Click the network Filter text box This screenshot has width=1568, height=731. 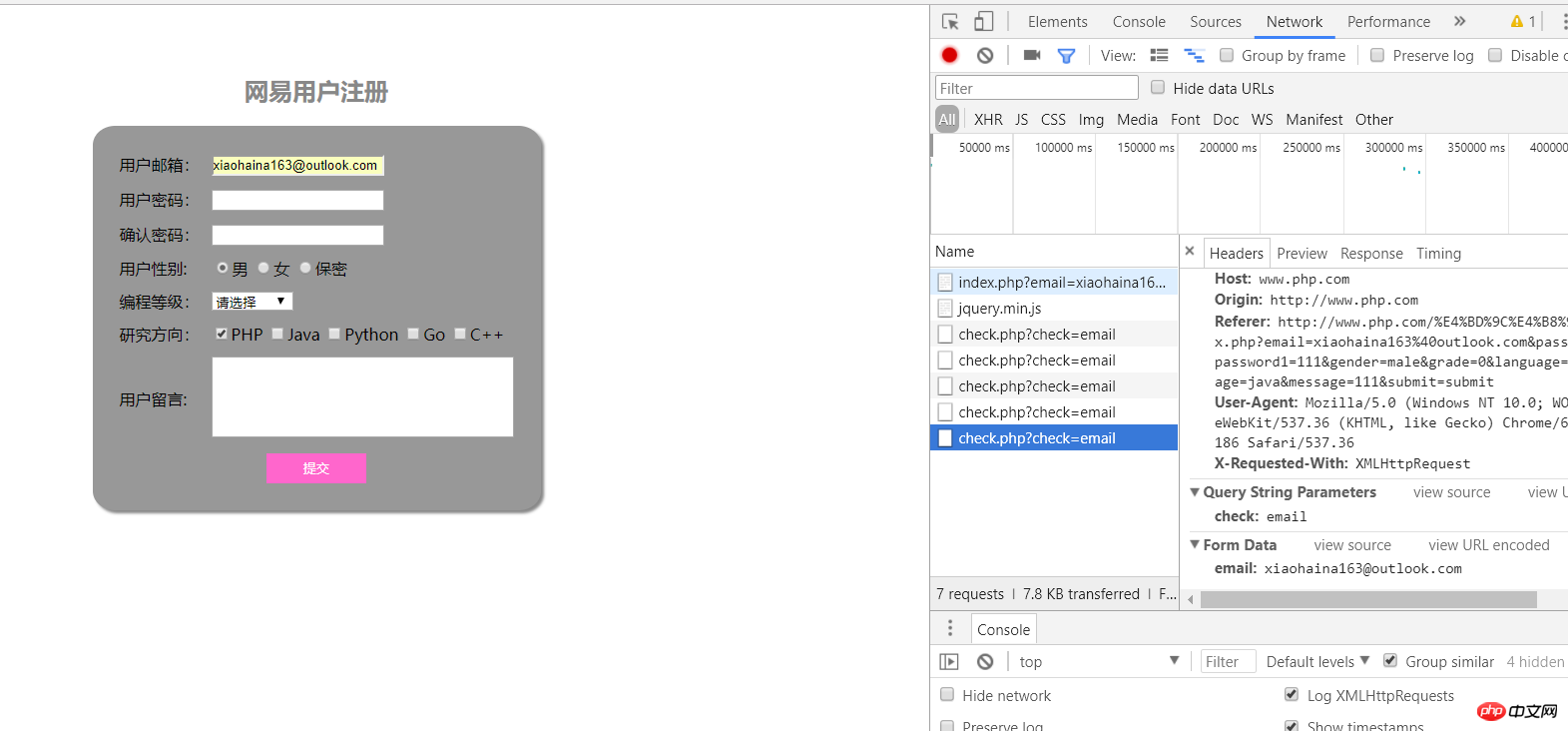1036,88
